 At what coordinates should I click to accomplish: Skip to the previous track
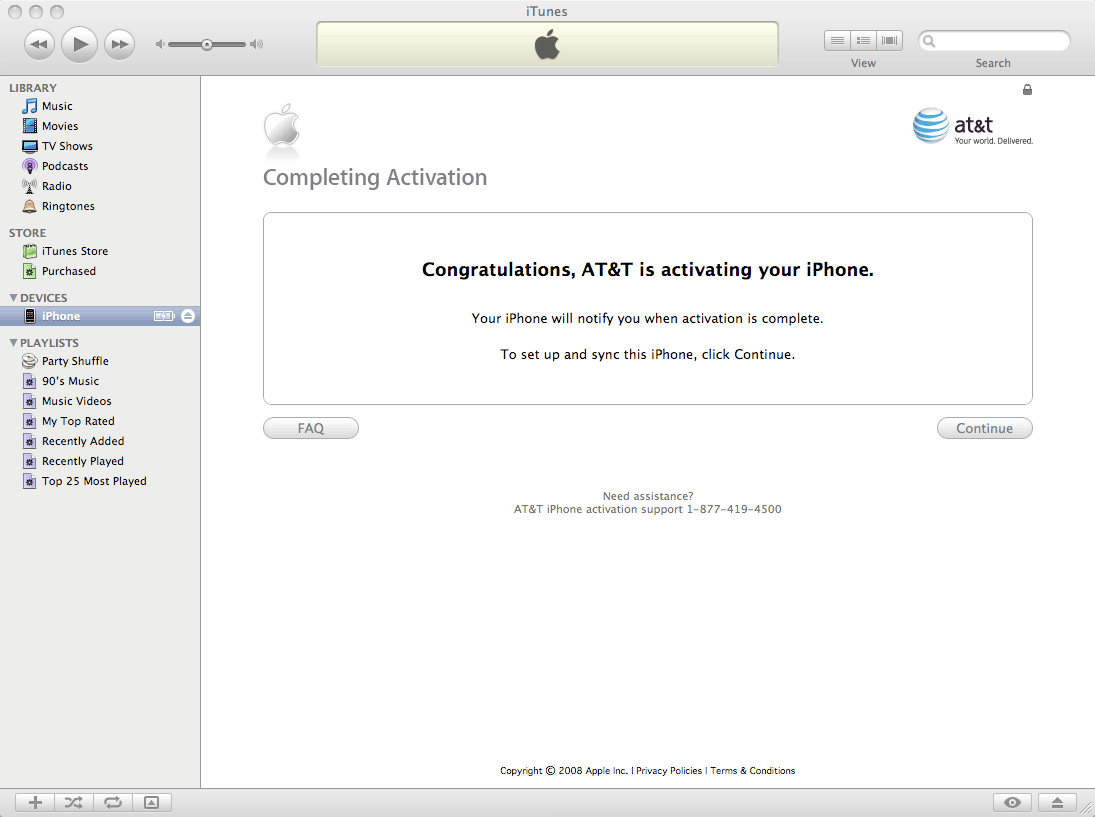click(39, 44)
